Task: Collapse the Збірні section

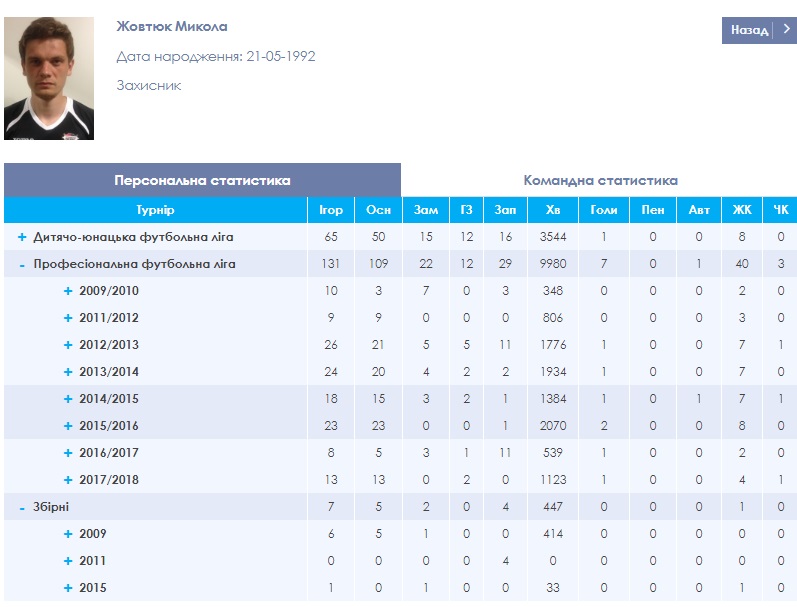Action: click(x=22, y=508)
